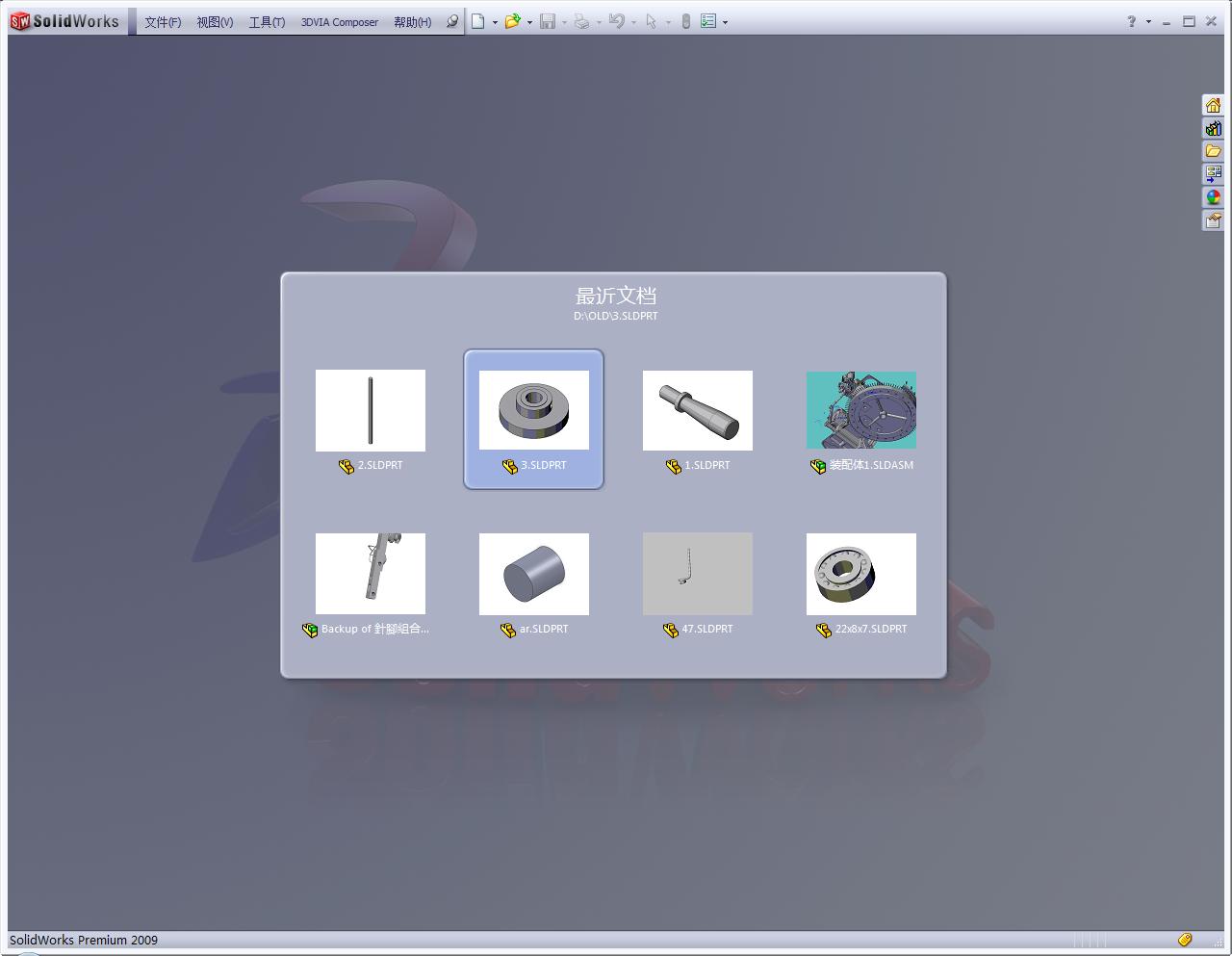Screen dimensions: 1232x956
Task: Open the 1.SLDPRT shaft thumbnail
Action: [x=698, y=410]
